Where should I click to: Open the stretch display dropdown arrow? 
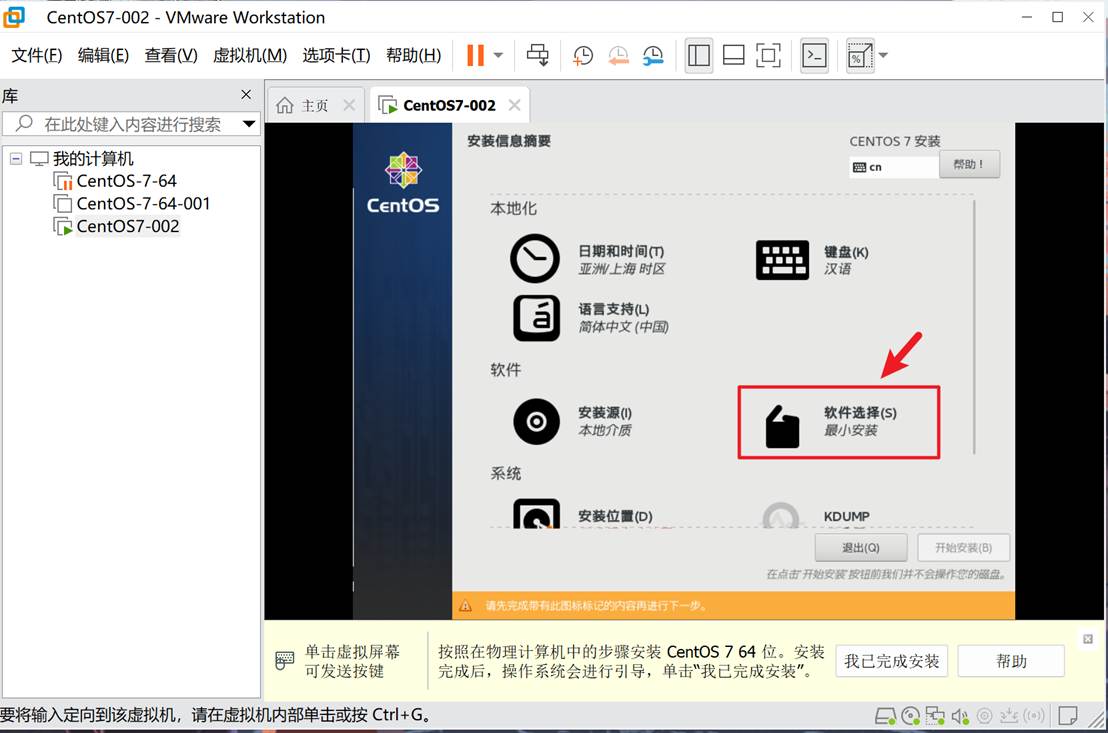click(883, 55)
